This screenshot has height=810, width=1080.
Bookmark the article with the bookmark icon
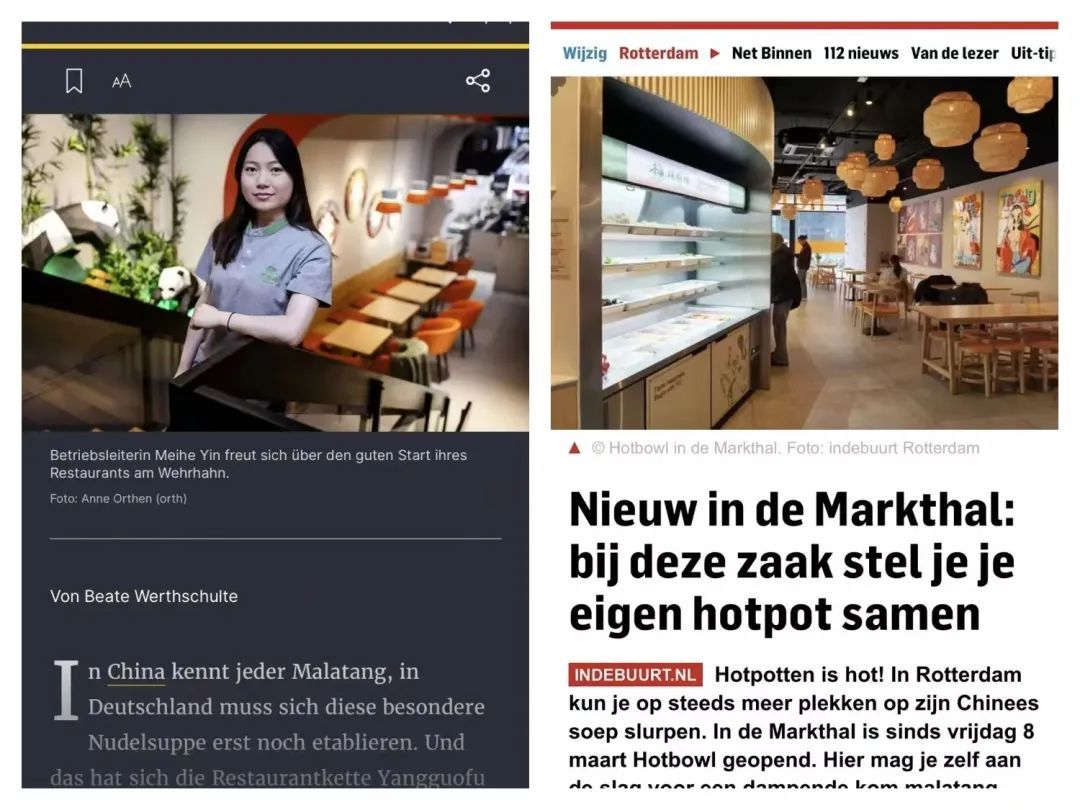[x=74, y=81]
